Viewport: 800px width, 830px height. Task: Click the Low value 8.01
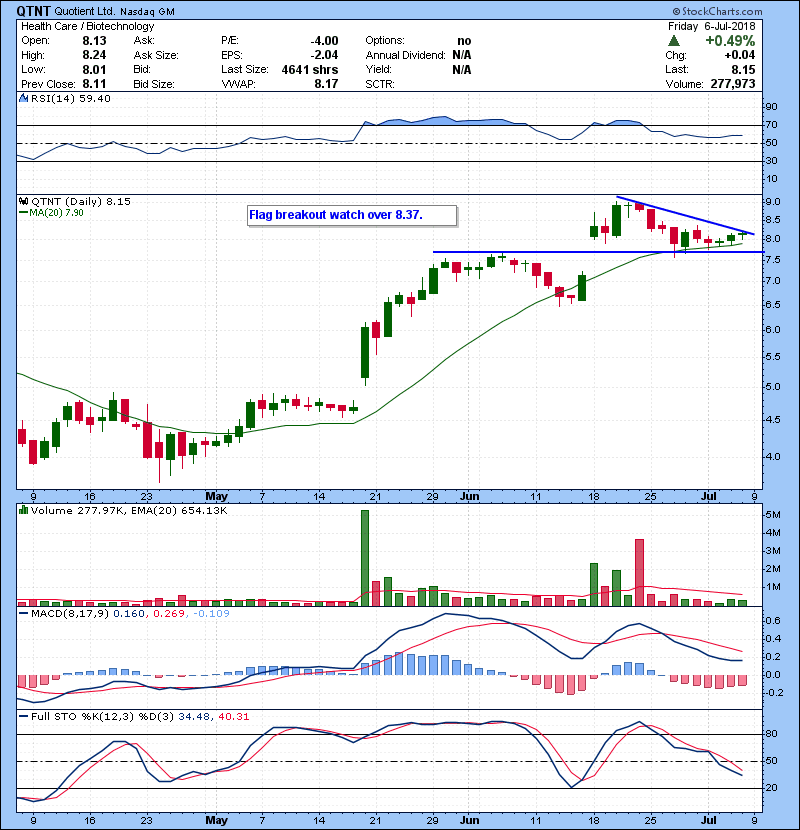click(94, 69)
